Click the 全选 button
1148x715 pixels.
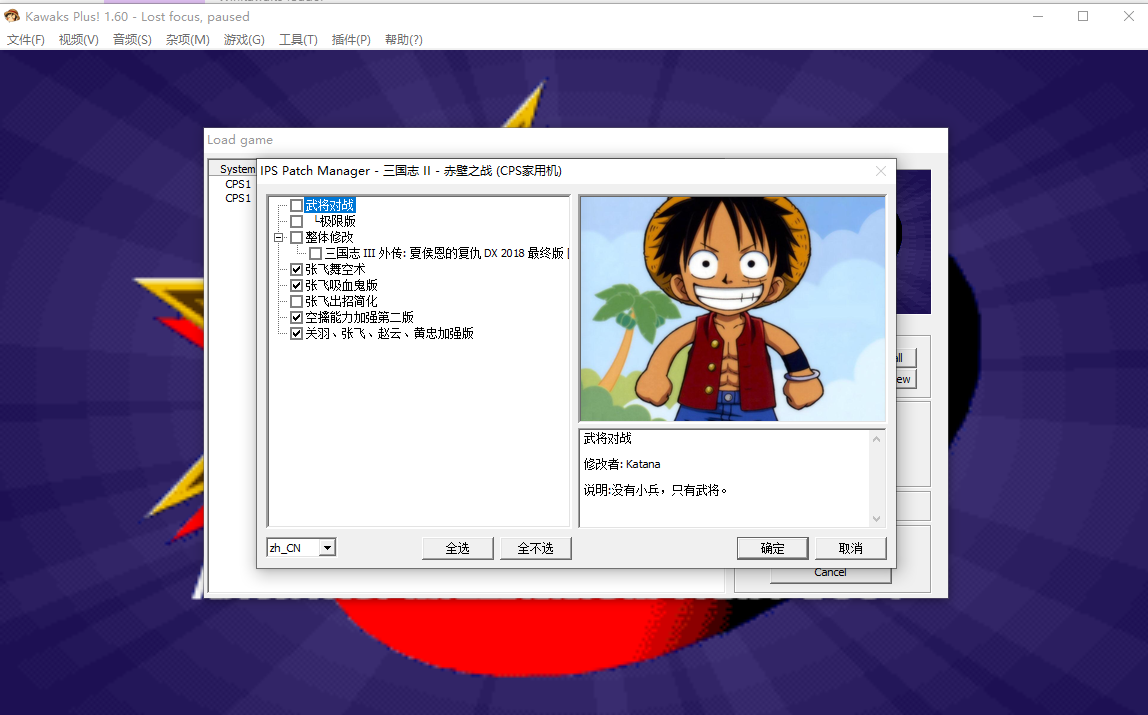pyautogui.click(x=458, y=548)
